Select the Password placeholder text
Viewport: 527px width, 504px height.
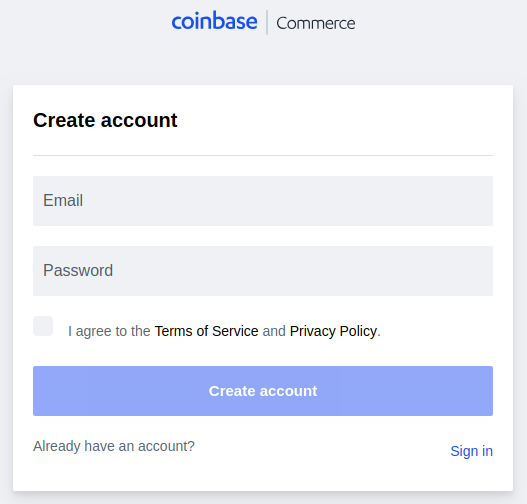click(x=78, y=270)
